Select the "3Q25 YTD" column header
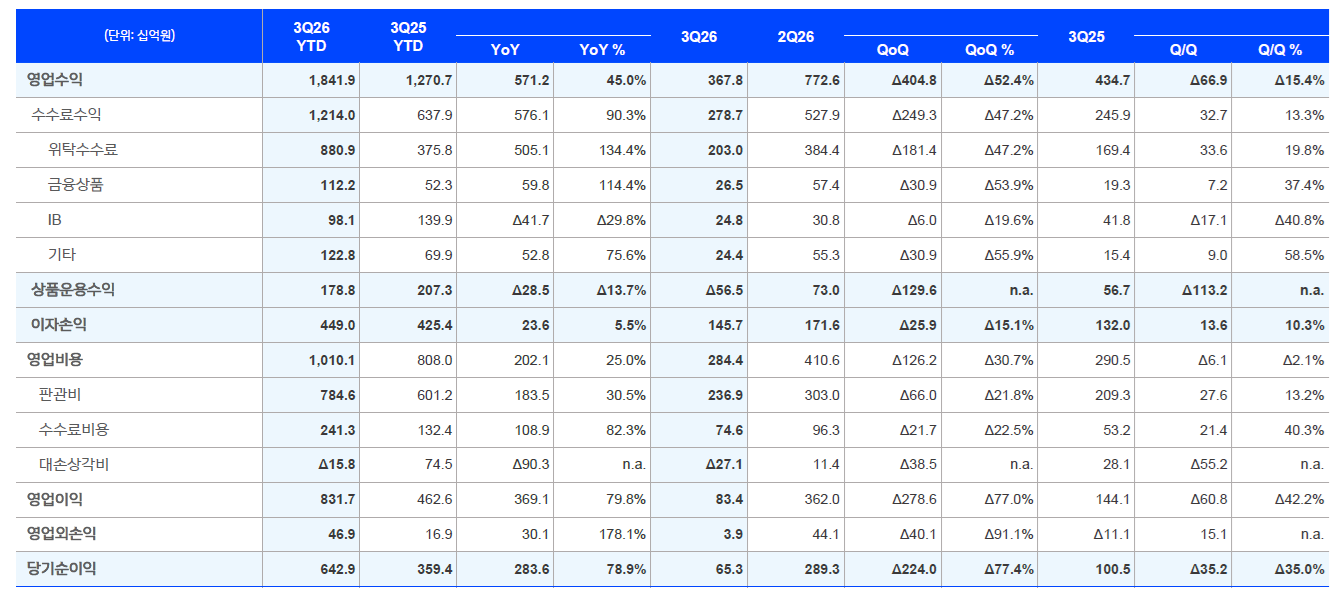This screenshot has width=1338, height=608. point(408,37)
